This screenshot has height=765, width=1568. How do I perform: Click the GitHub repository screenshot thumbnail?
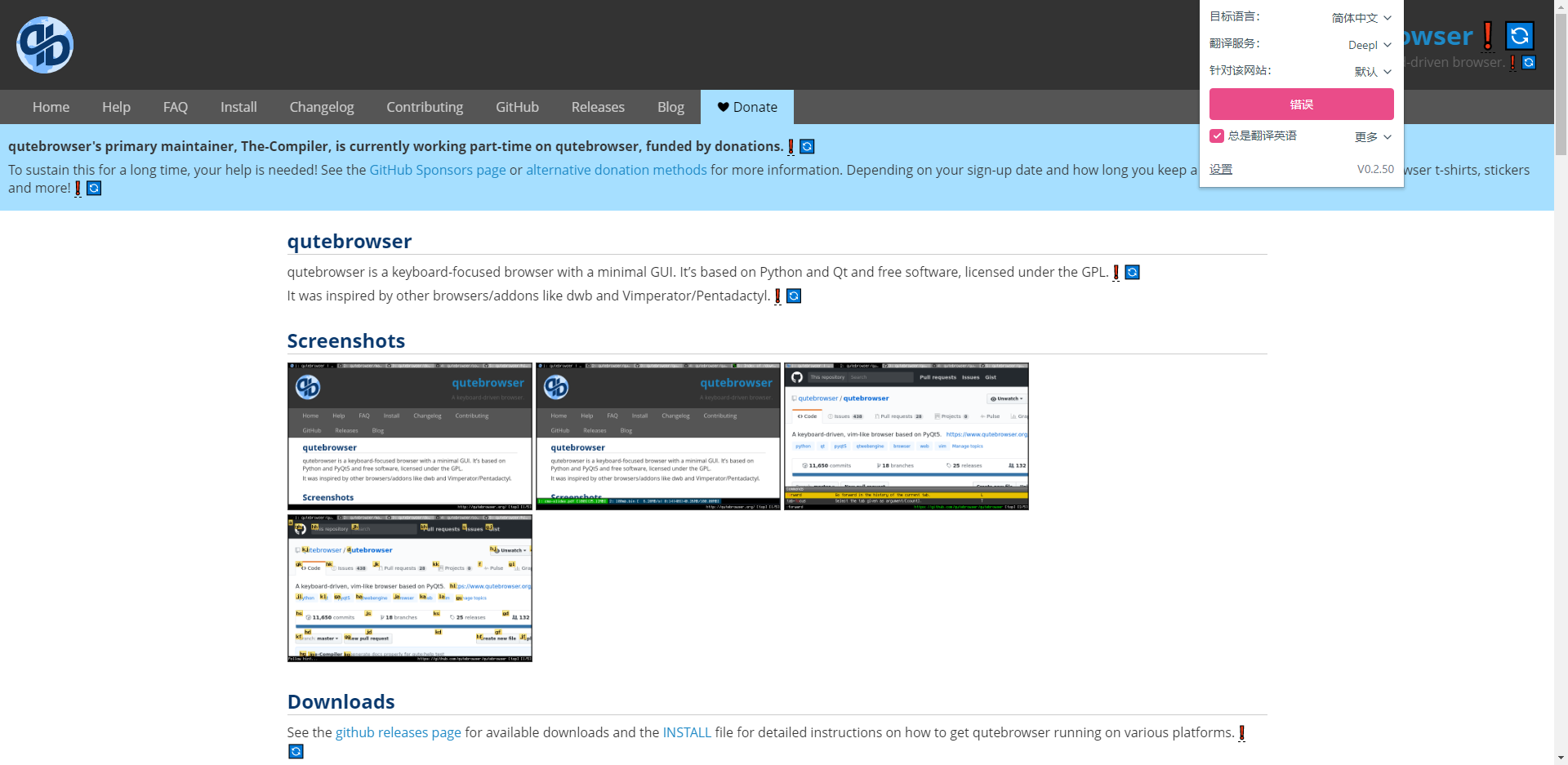click(x=905, y=435)
